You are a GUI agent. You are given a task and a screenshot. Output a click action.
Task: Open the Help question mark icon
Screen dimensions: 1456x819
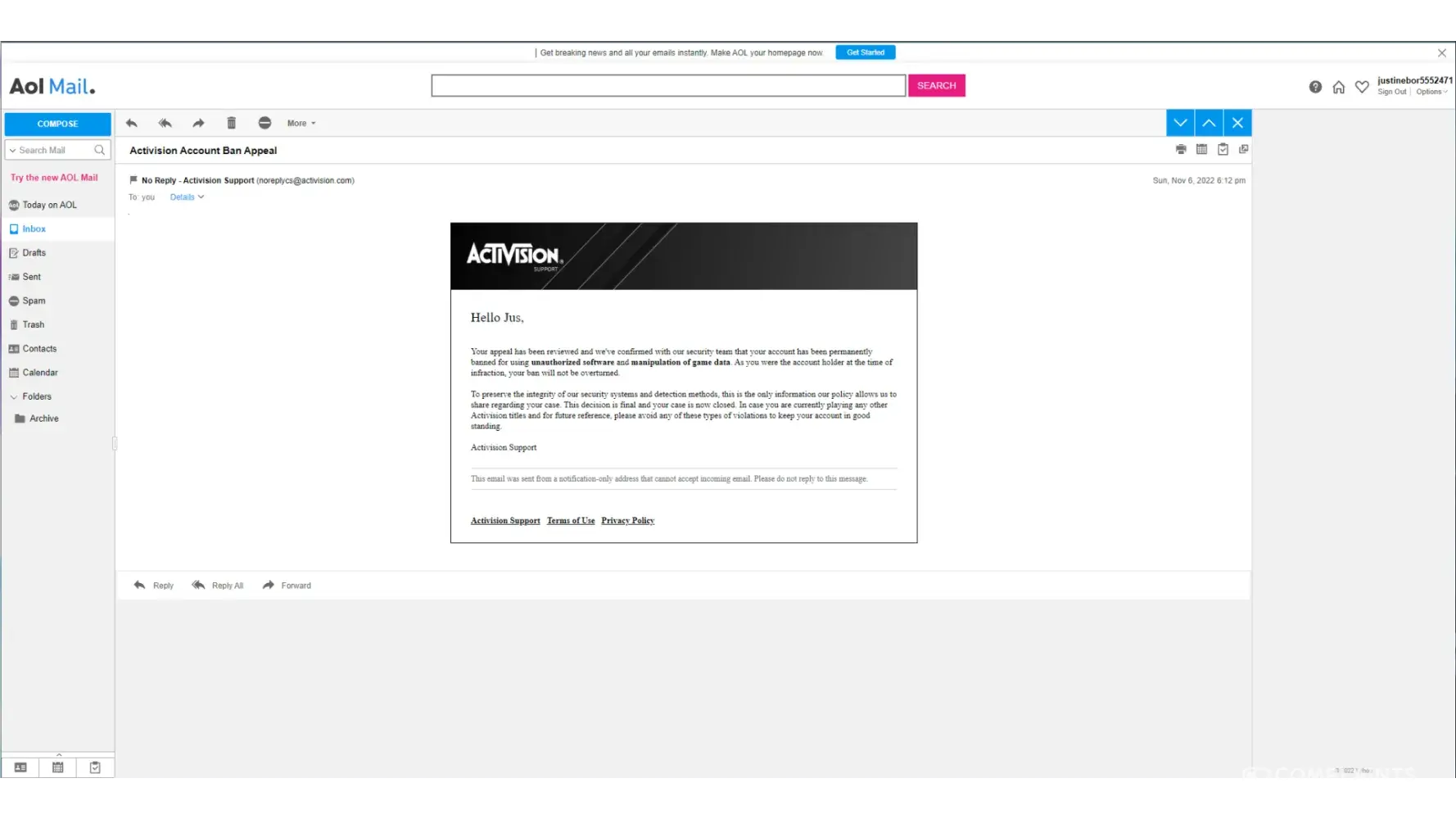(1315, 87)
